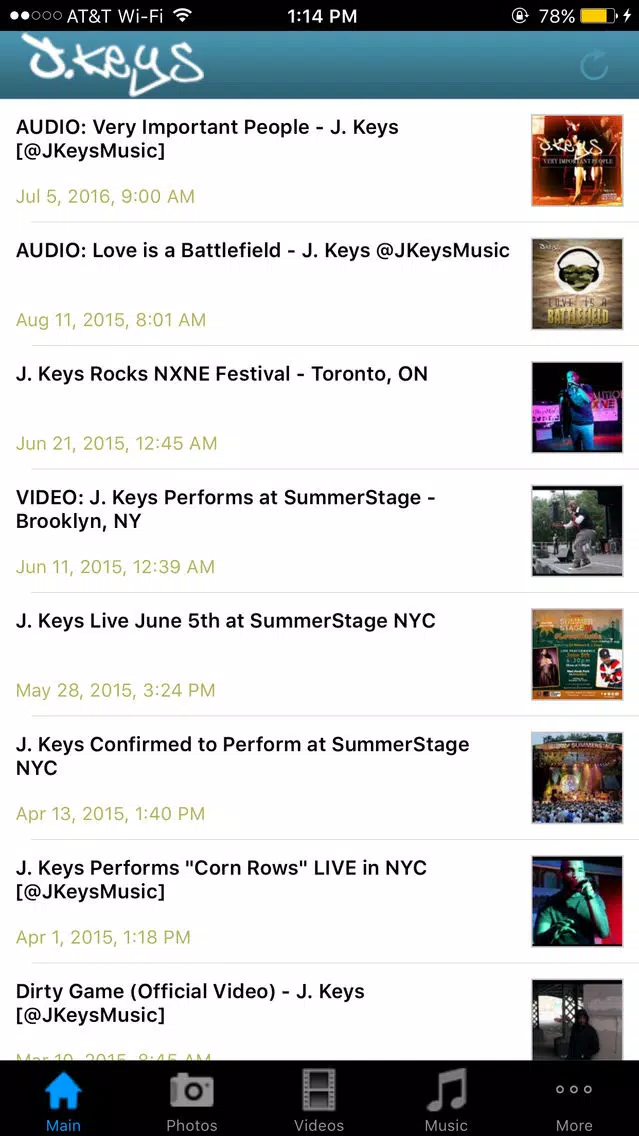Tap the Very Important People album thumbnail

pos(577,160)
